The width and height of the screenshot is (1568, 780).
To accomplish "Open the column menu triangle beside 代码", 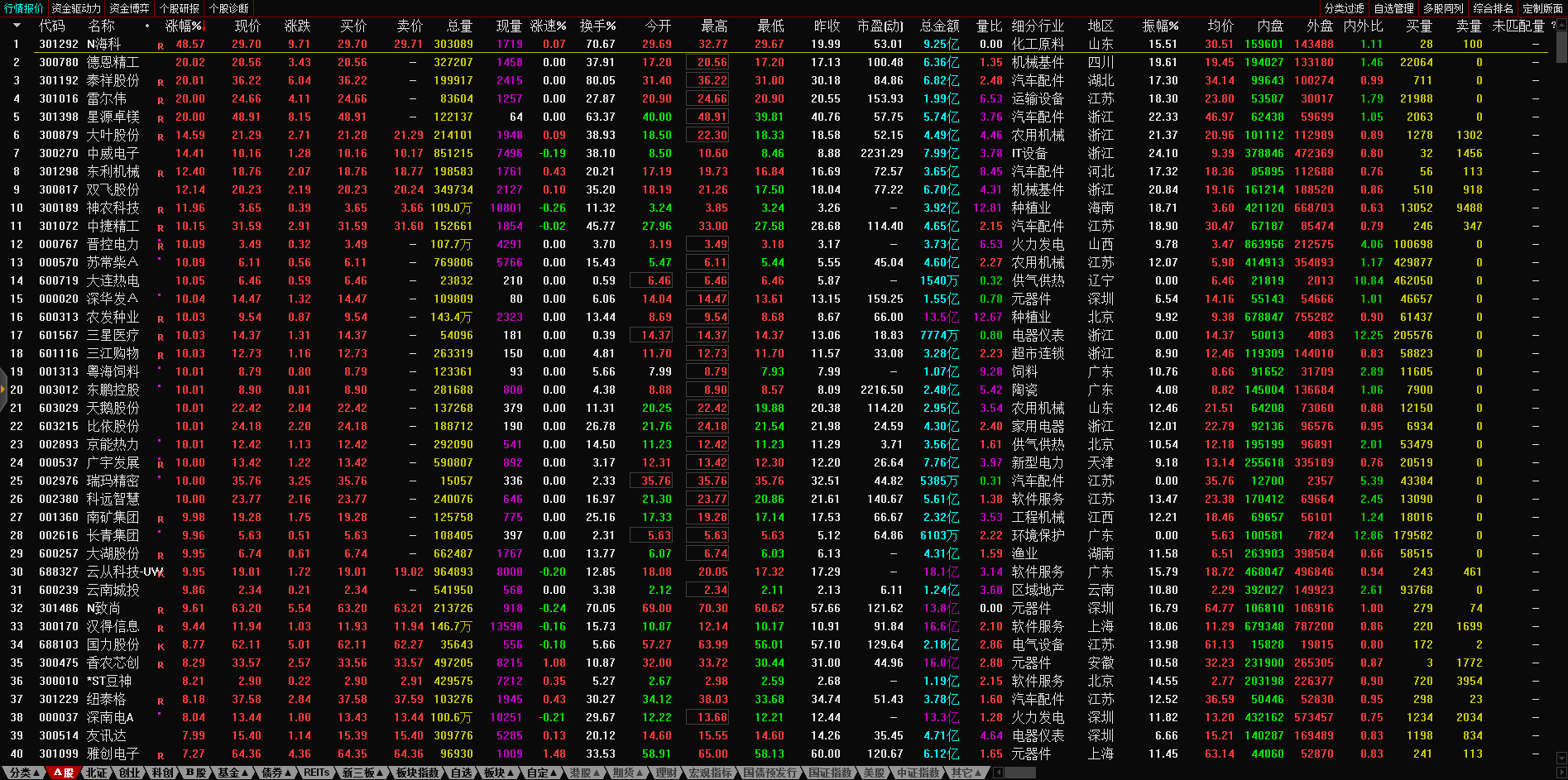I will point(17,26).
